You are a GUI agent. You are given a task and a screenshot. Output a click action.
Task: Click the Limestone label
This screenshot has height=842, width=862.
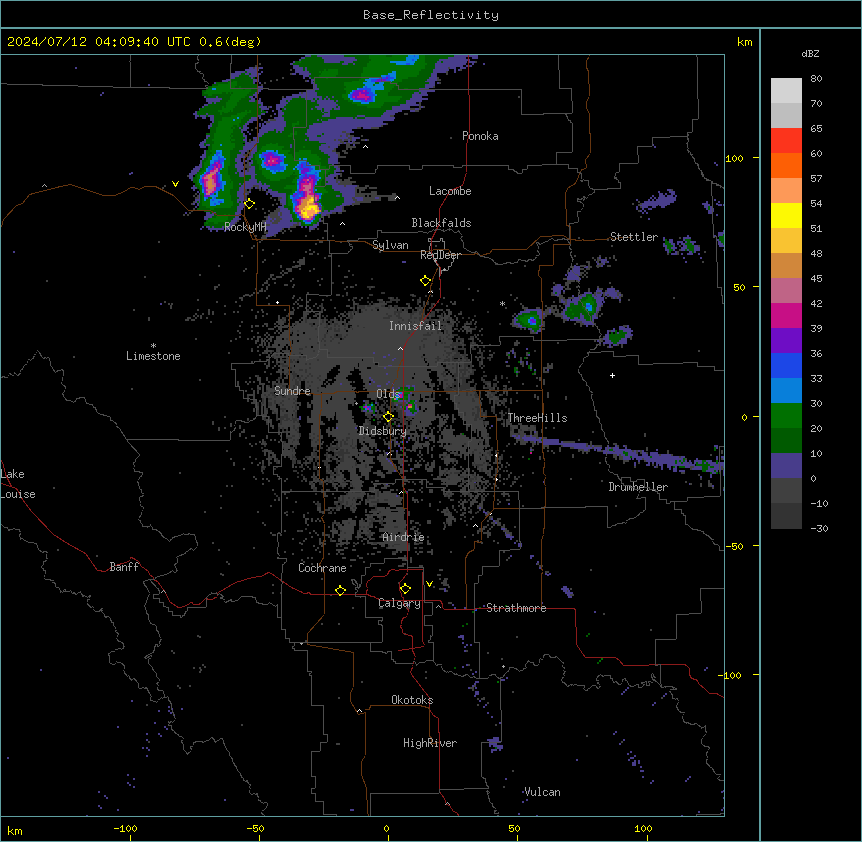pos(153,356)
